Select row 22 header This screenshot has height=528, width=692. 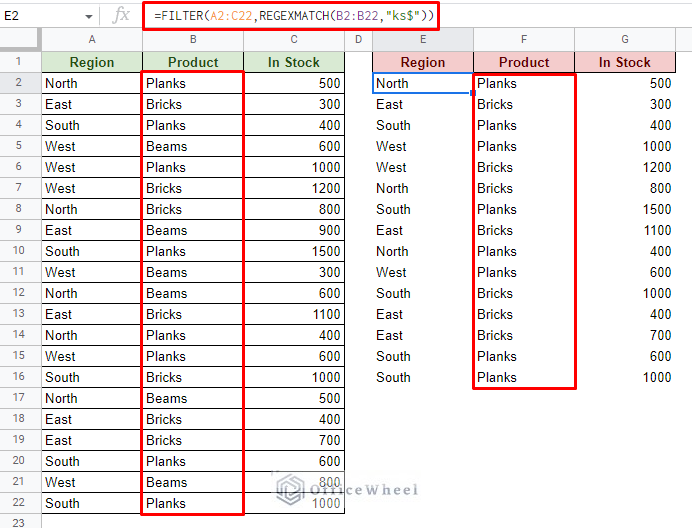(x=19, y=502)
